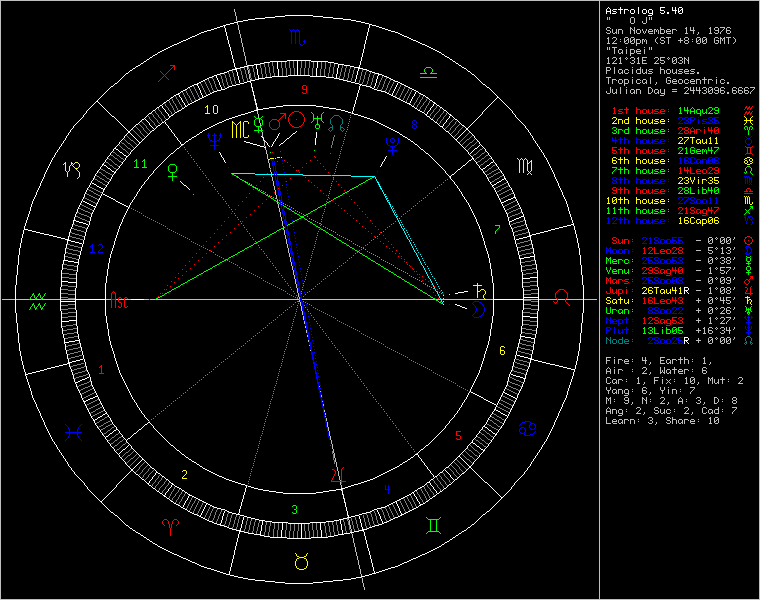Select the Neptune trident glyph inside the wheel
The height and width of the screenshot is (600, 760).
[x=214, y=141]
